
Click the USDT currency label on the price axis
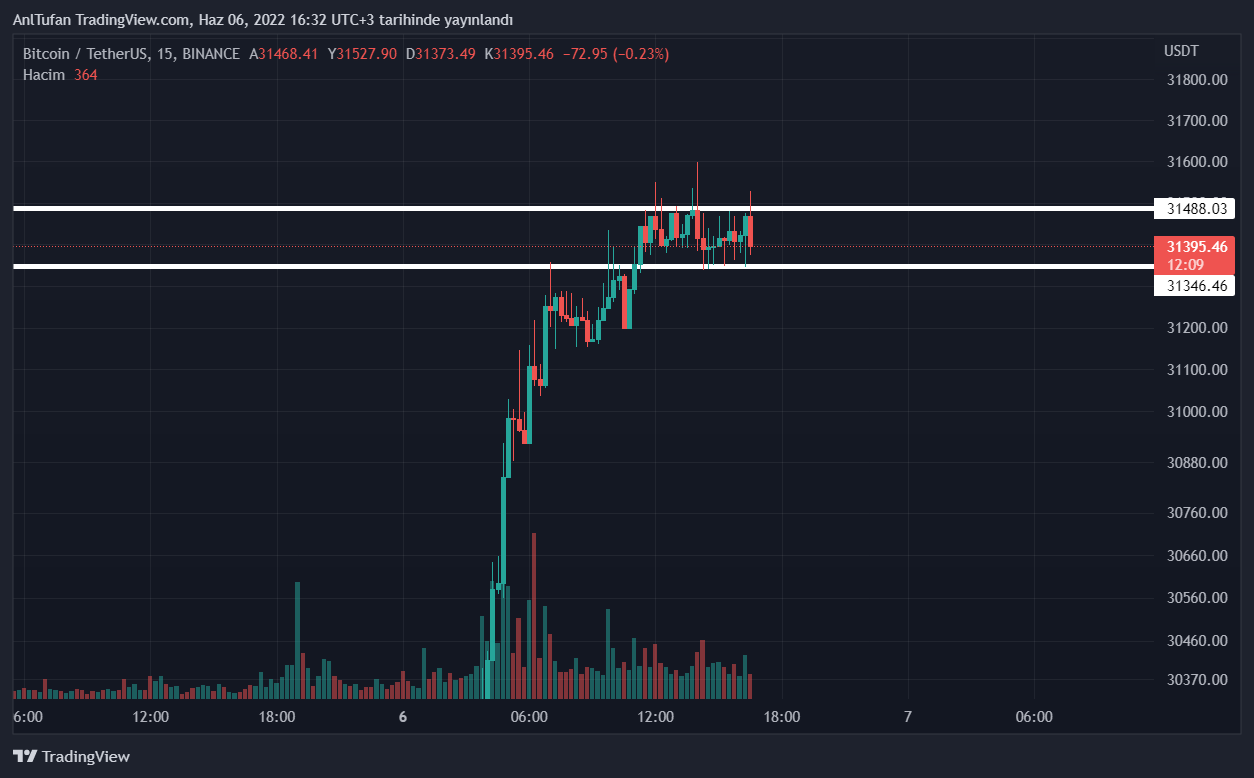point(1181,51)
